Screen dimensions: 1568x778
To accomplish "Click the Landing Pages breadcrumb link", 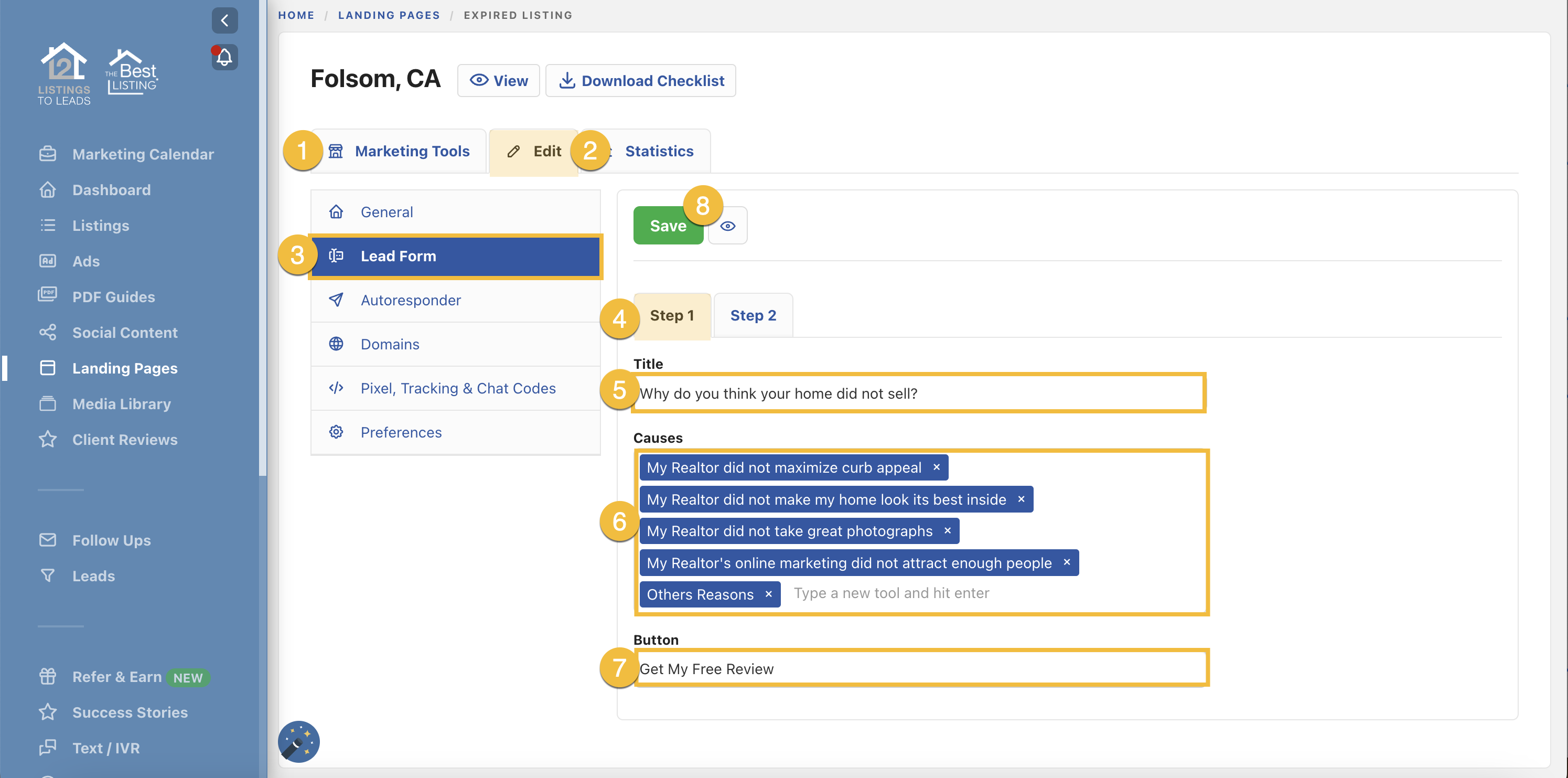I will (389, 15).
